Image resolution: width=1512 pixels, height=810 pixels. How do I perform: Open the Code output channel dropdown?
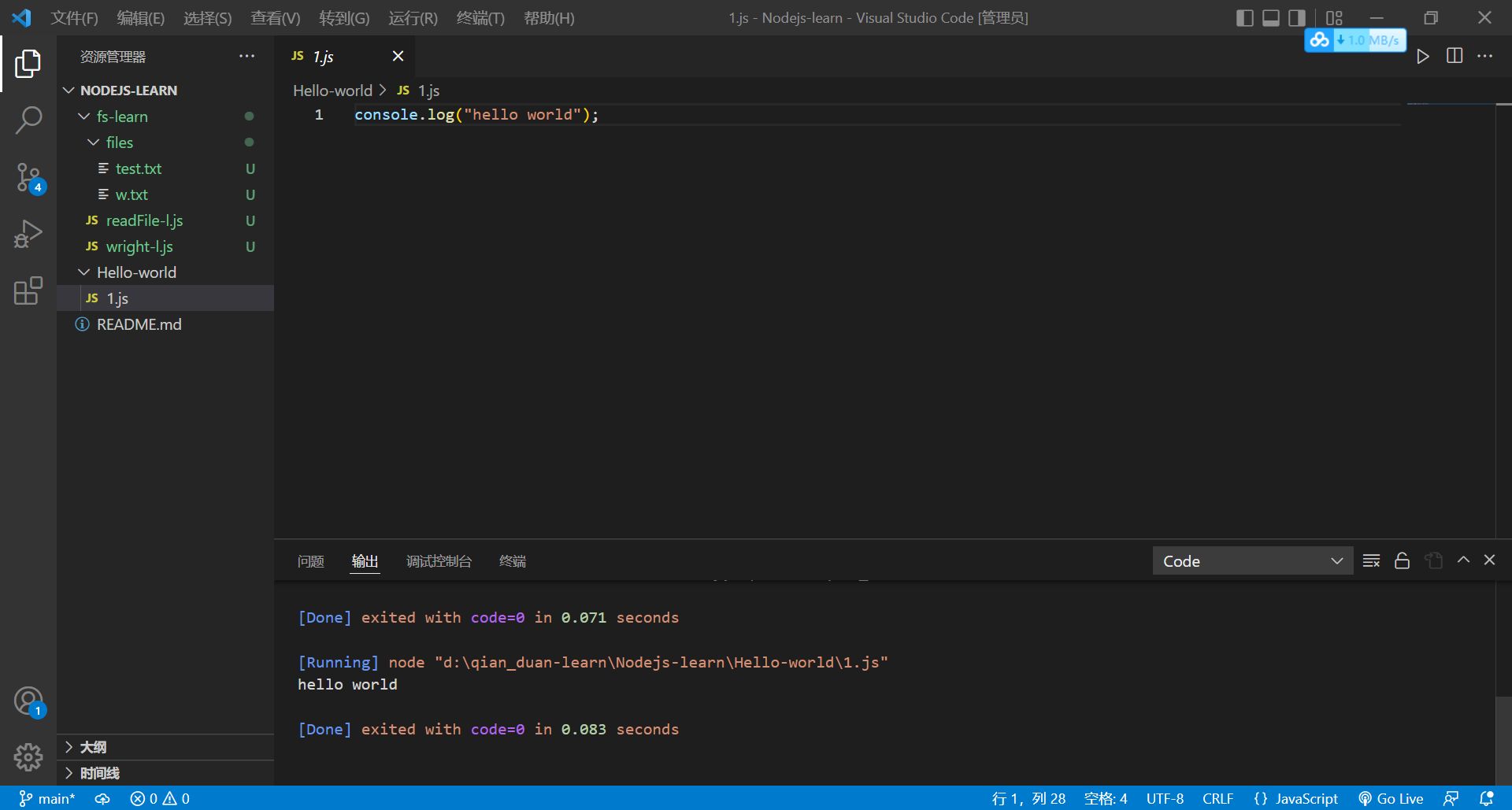(1252, 560)
